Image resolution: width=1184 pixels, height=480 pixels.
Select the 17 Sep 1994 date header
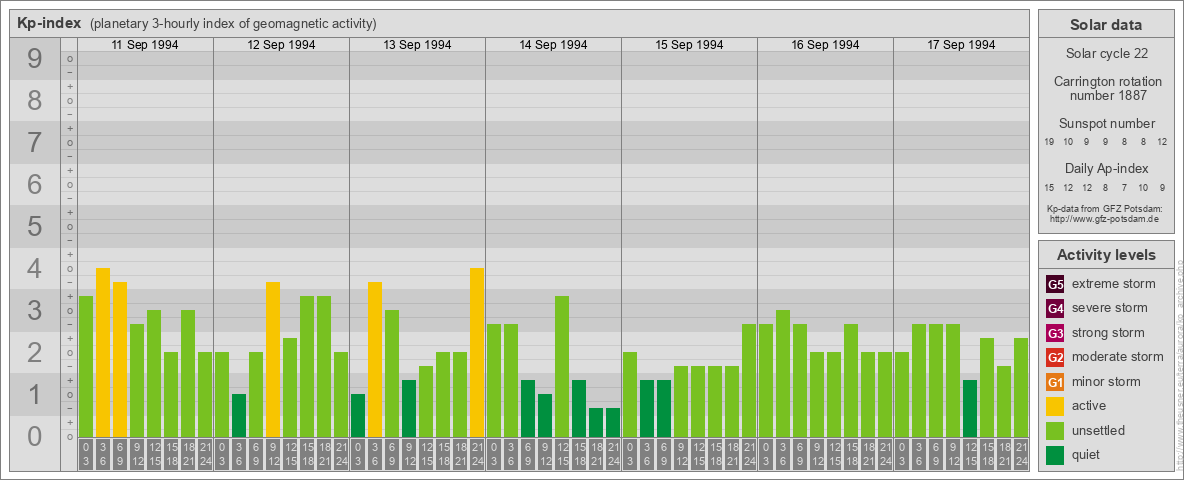coord(960,45)
